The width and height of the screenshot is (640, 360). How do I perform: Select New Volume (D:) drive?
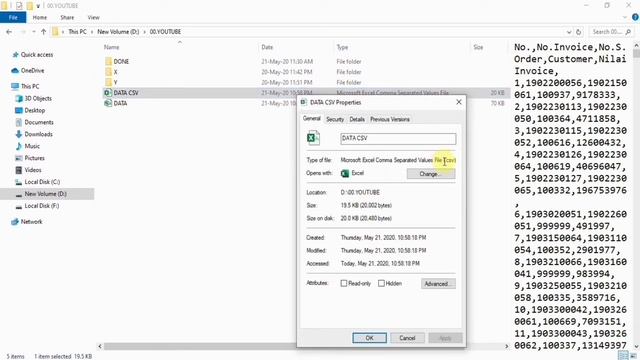45,194
